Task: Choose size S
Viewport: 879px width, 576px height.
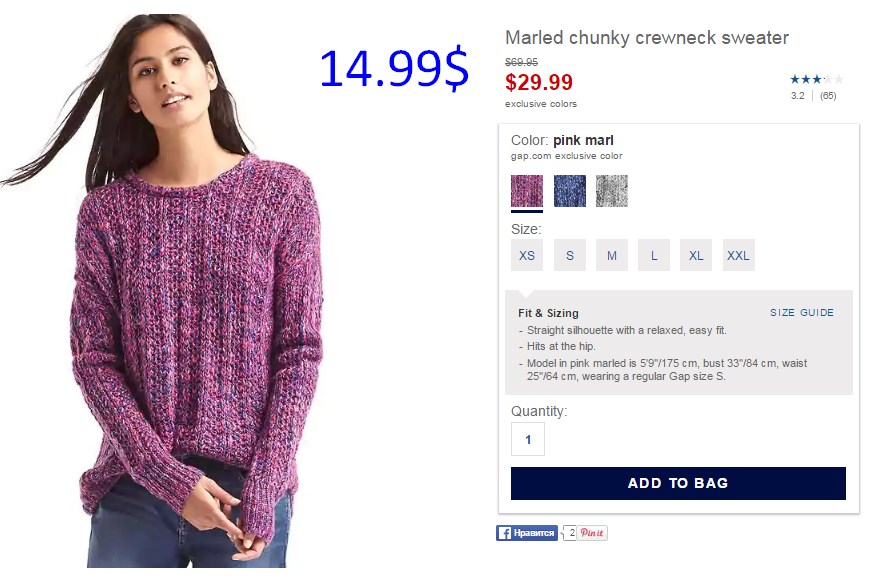Action: (x=570, y=255)
